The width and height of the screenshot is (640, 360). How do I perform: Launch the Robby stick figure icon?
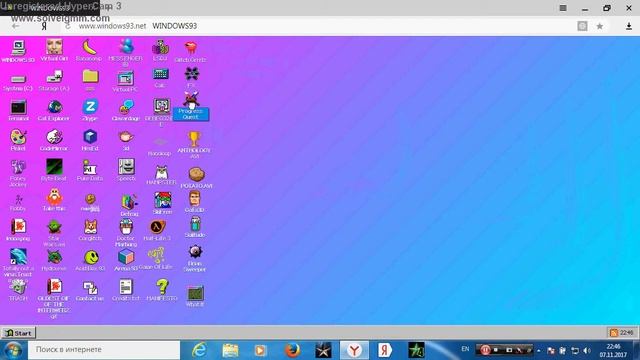(x=18, y=199)
